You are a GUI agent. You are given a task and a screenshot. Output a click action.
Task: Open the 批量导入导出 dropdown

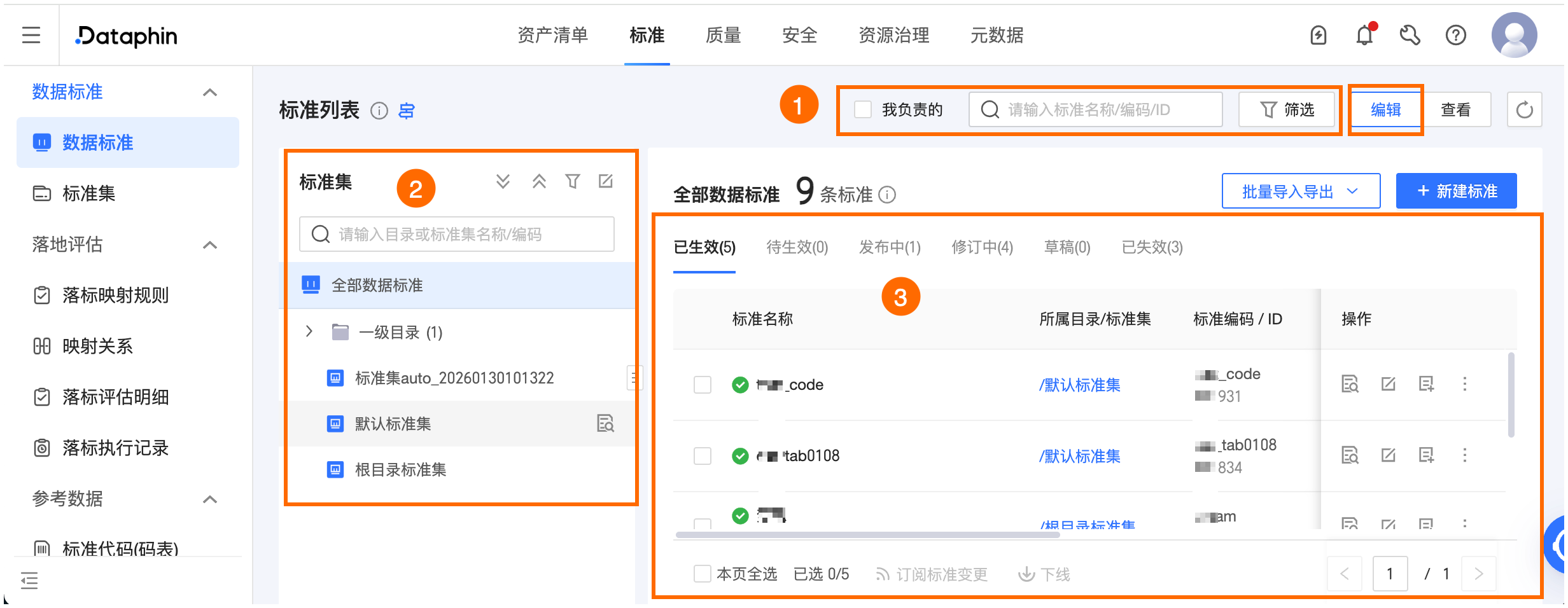point(1301,191)
